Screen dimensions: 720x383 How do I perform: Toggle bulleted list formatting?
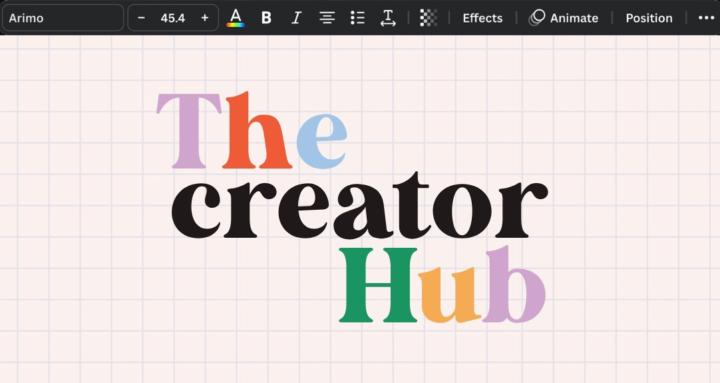click(x=357, y=18)
